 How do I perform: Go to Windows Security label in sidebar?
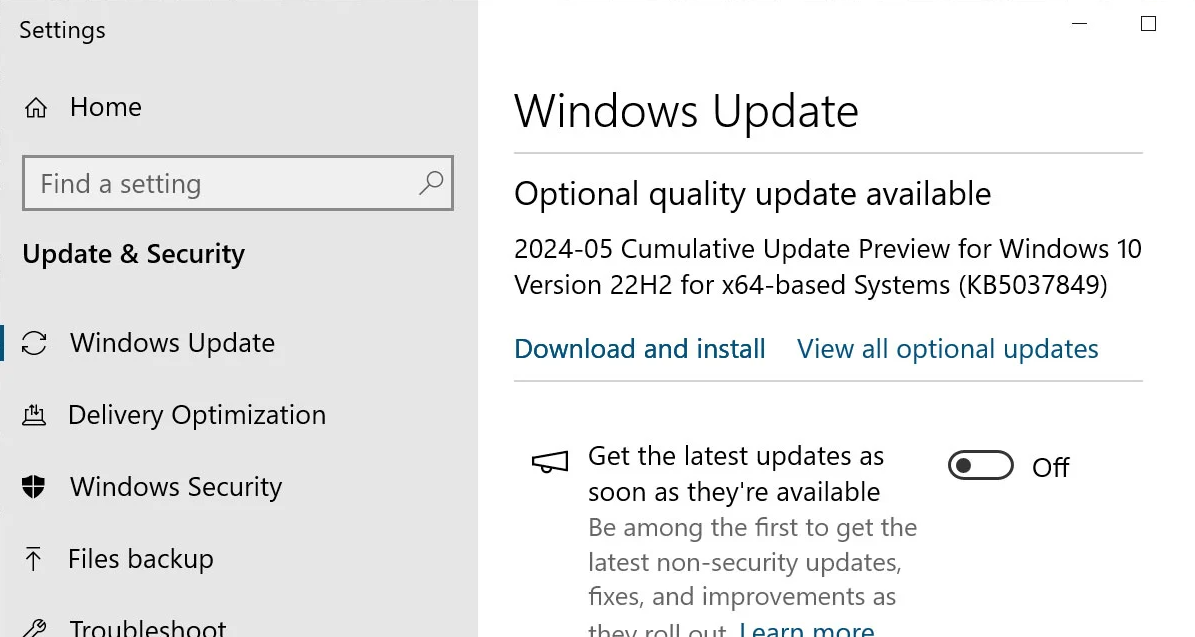point(176,488)
